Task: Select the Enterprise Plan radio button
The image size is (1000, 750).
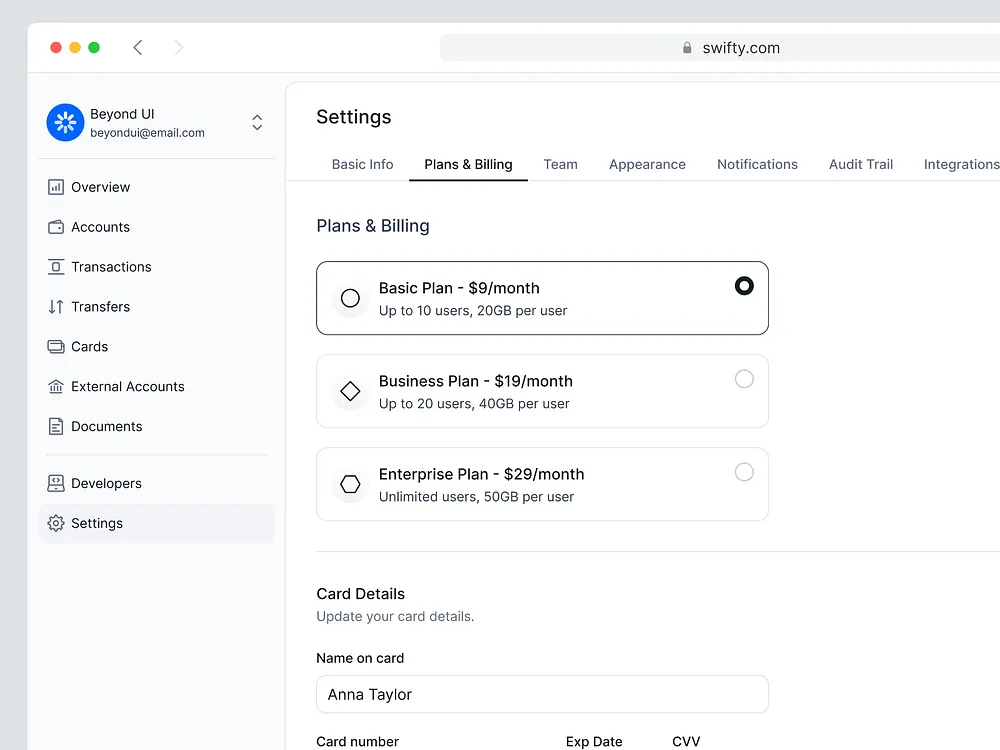Action: [744, 471]
